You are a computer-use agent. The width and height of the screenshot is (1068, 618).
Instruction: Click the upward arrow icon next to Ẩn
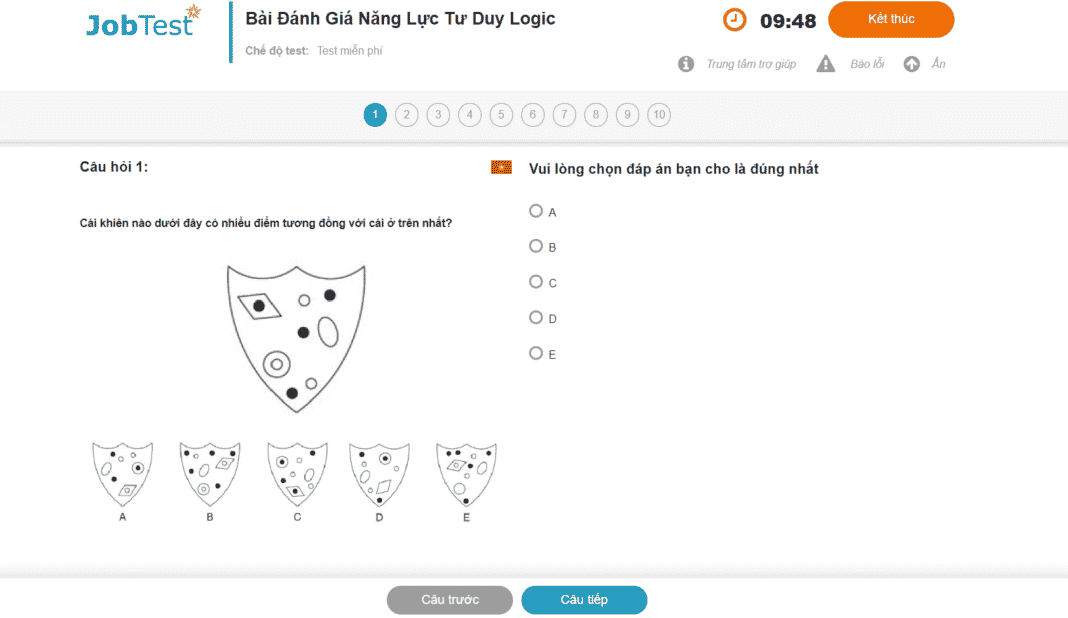point(910,63)
